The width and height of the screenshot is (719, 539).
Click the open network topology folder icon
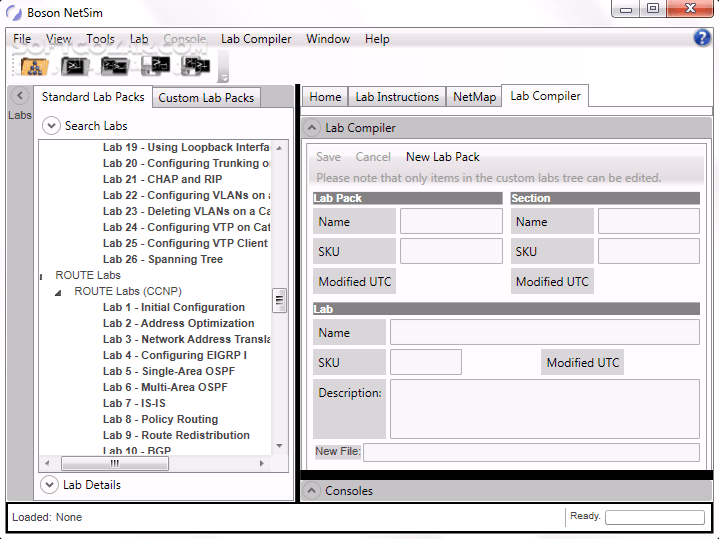click(x=34, y=67)
